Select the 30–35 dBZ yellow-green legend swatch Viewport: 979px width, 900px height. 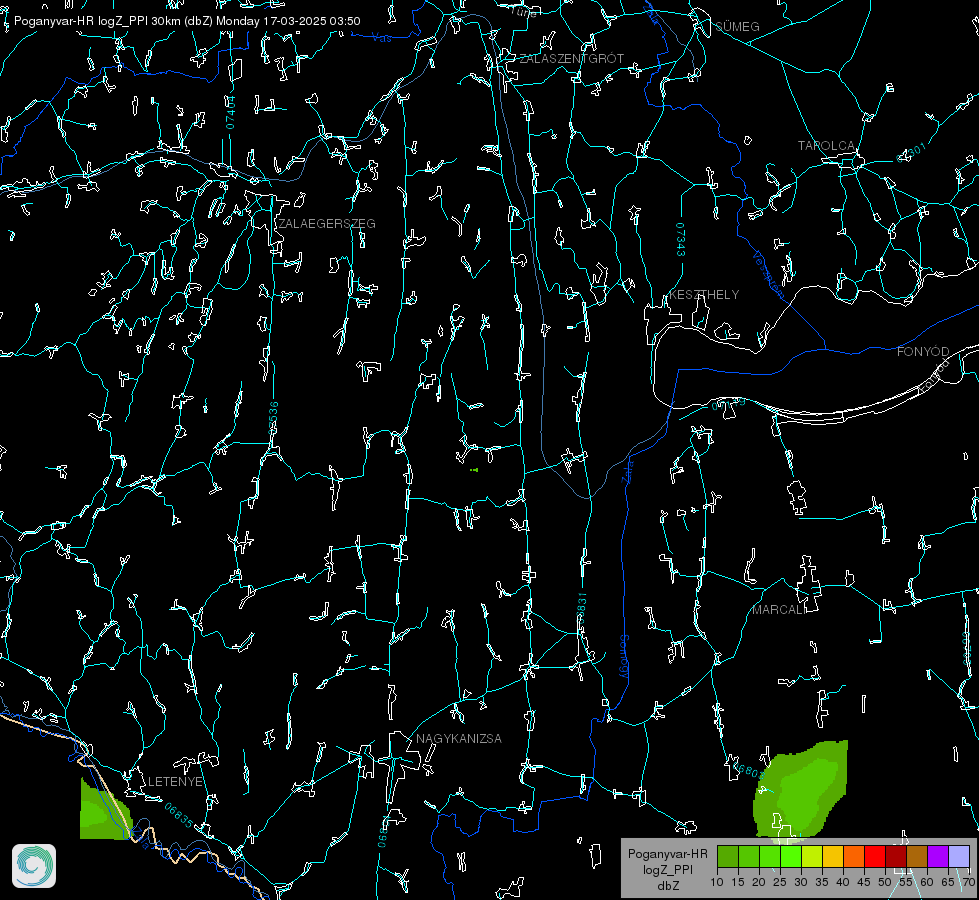[x=812, y=856]
